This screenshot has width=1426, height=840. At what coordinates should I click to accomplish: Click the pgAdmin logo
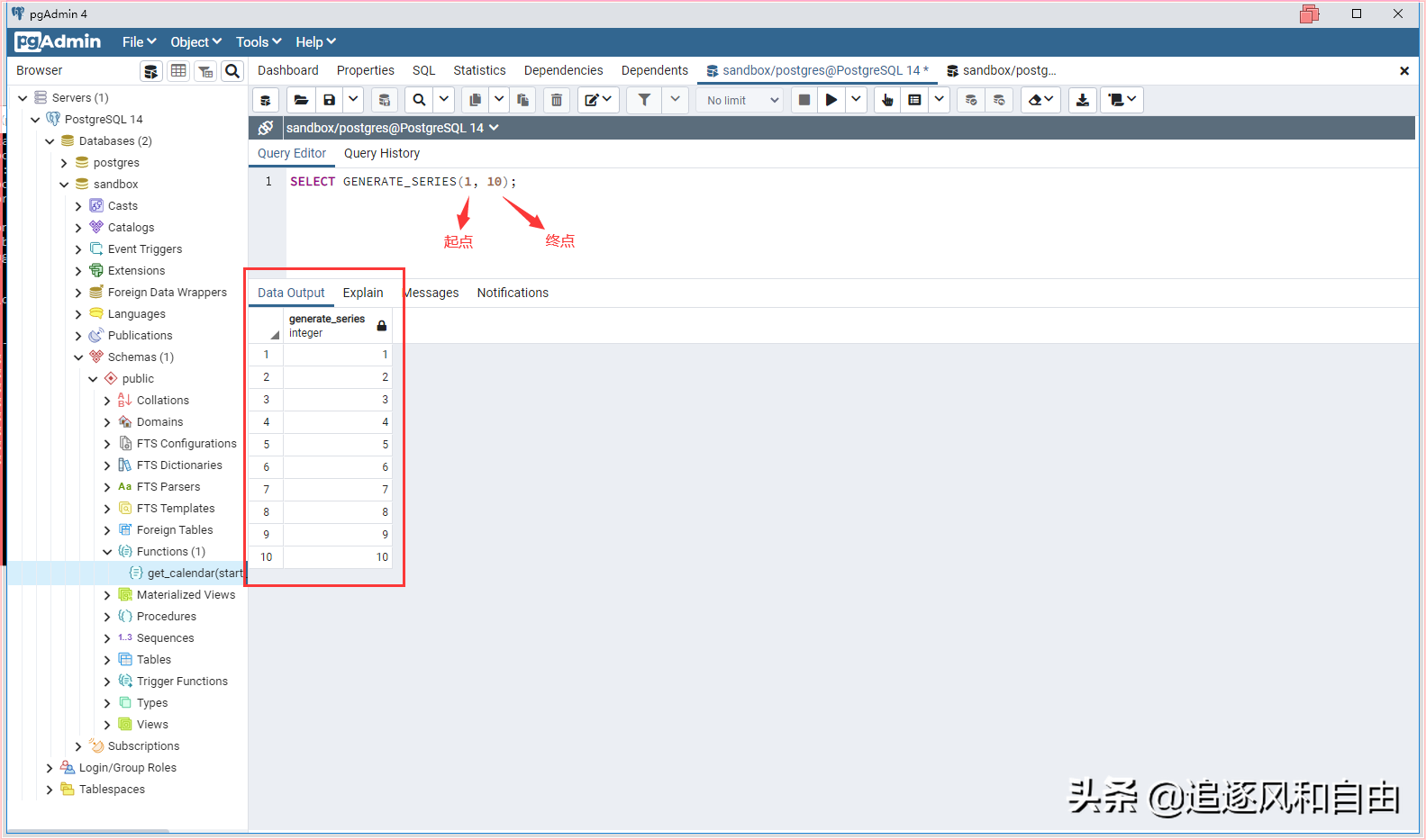(58, 41)
